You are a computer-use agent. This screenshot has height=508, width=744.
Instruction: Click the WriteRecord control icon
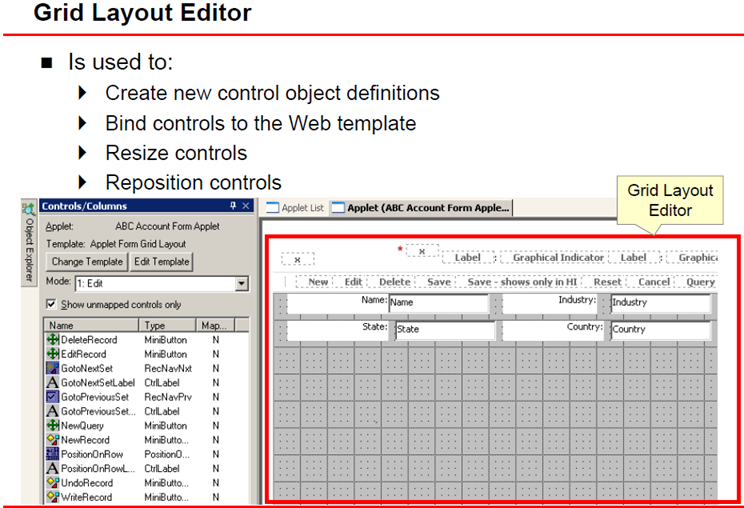tap(53, 497)
